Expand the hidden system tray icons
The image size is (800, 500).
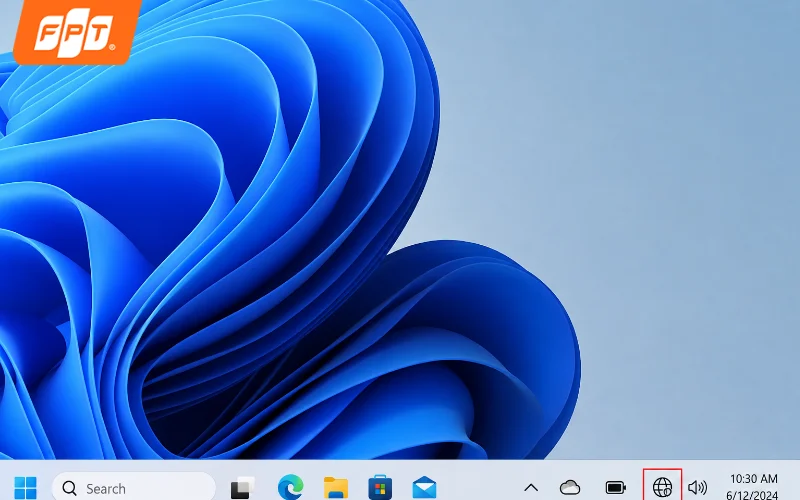pos(531,488)
